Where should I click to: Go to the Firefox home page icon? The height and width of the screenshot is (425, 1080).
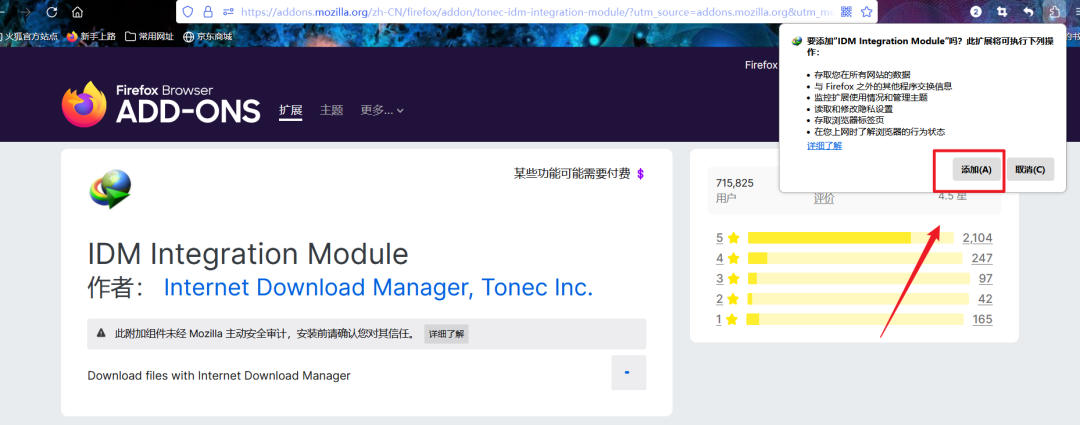78,12
